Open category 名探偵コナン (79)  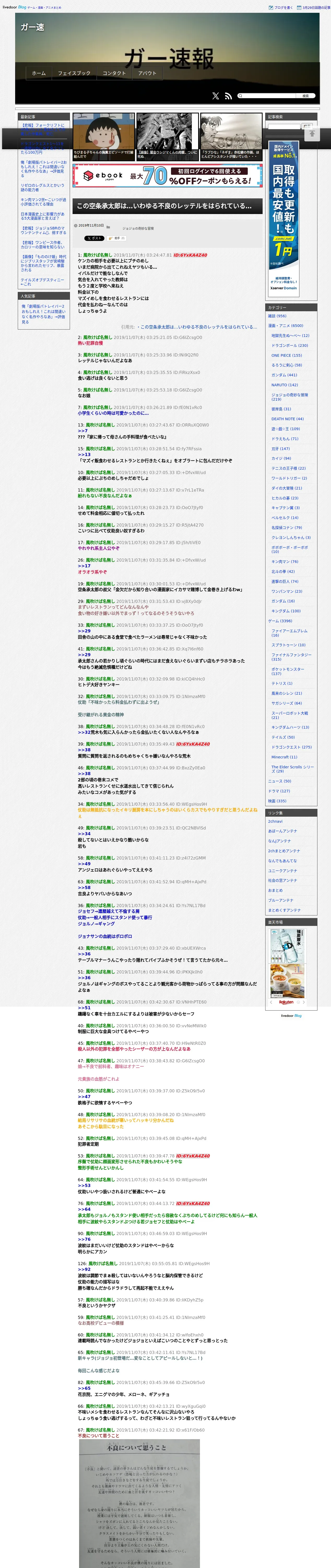(x=287, y=528)
